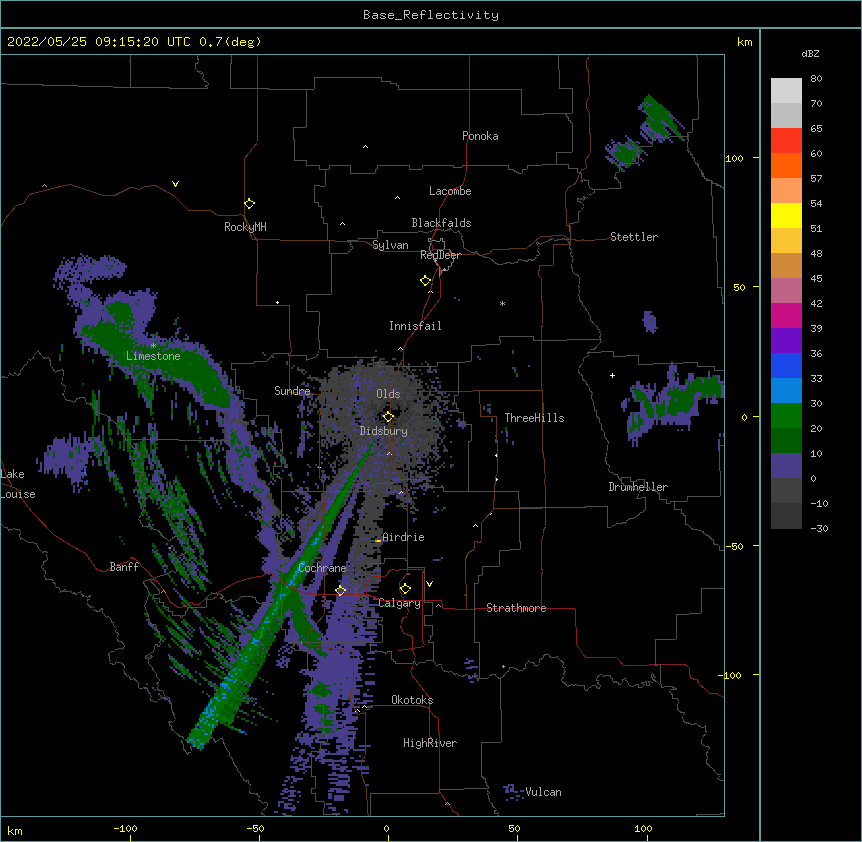862x842 pixels.
Task: Click the Innisfail label
Action: point(415,326)
